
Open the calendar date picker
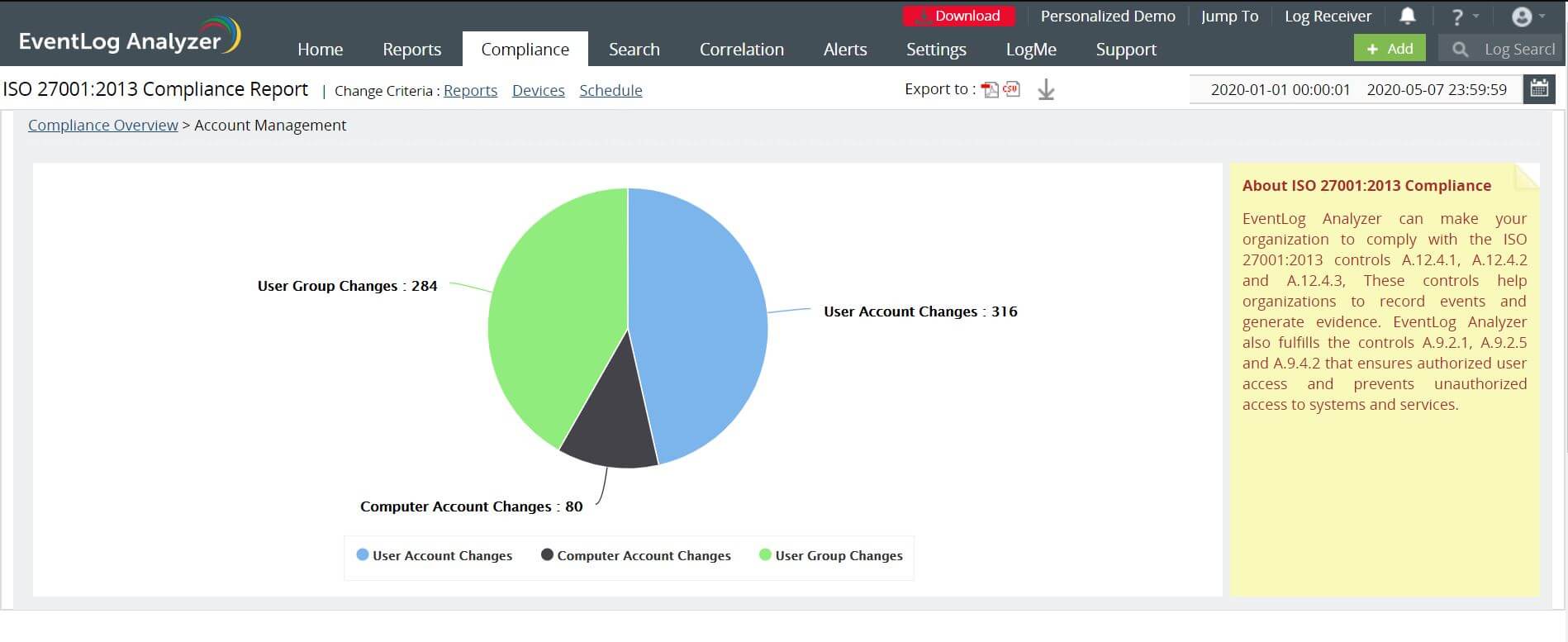point(1539,89)
